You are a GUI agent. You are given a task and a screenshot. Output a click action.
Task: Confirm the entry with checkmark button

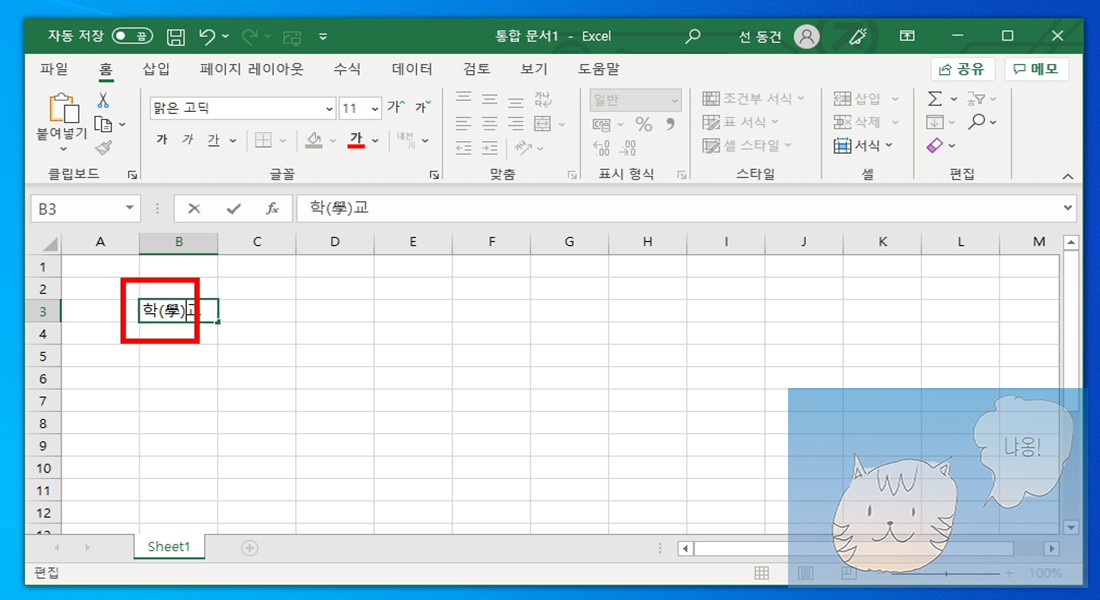[234, 208]
